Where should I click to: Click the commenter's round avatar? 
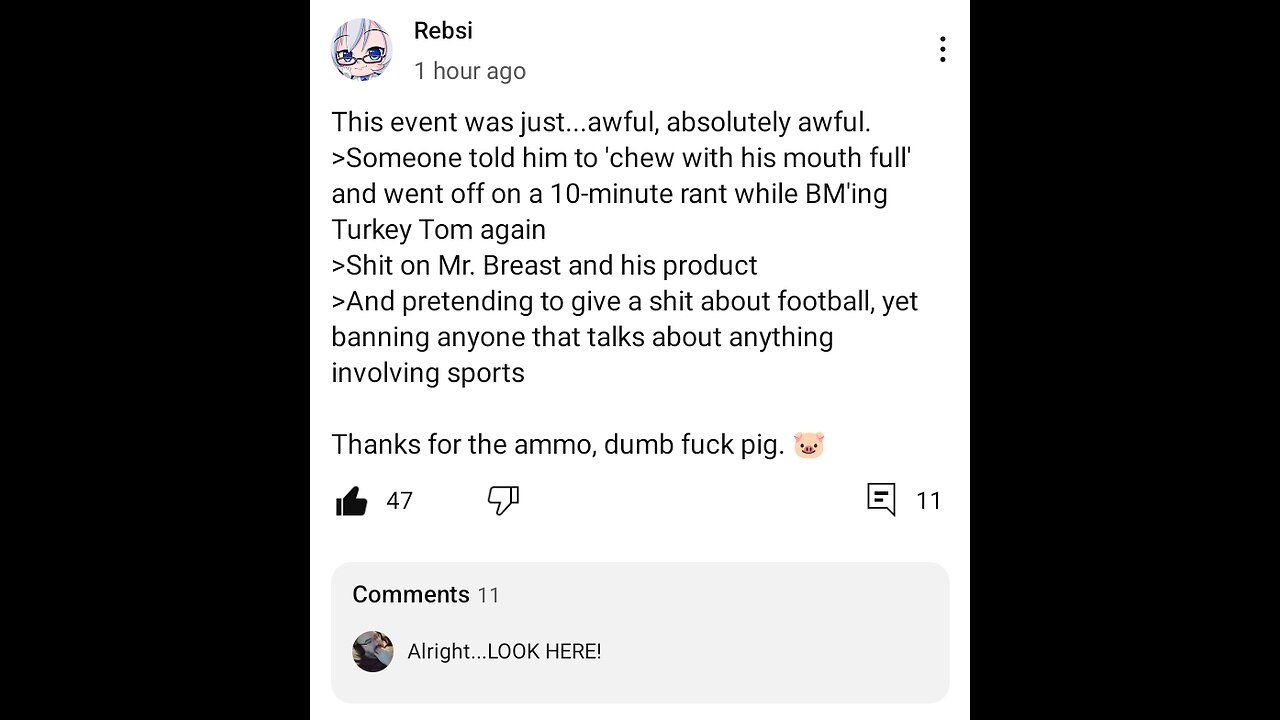click(373, 652)
